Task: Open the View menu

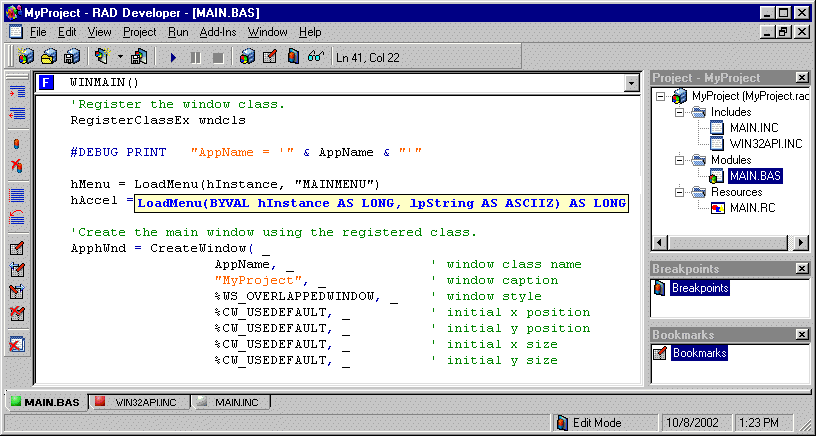Action: 99,32
